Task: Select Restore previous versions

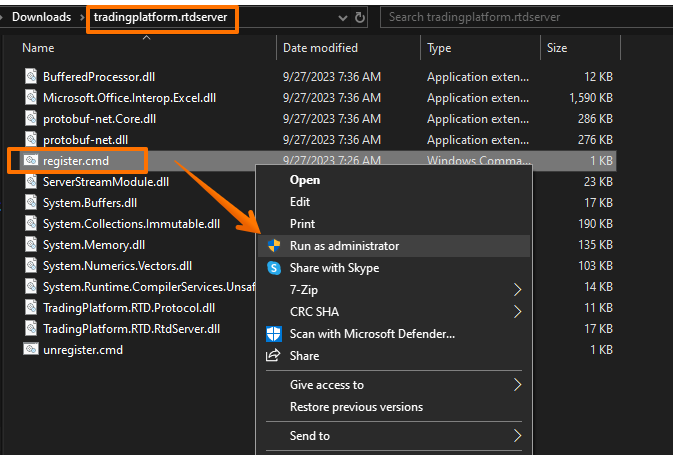Action: [356, 407]
